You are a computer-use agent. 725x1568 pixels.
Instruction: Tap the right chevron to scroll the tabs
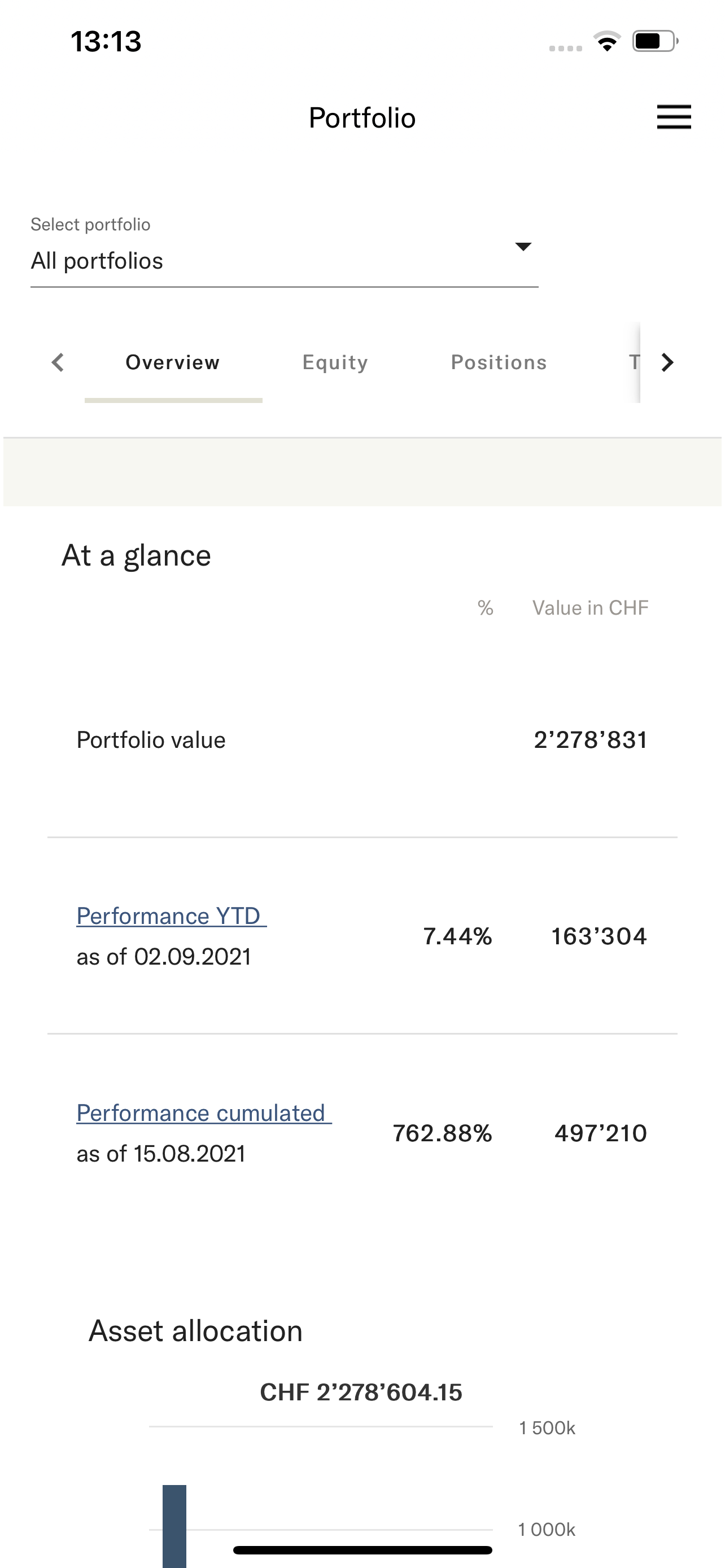(668, 363)
